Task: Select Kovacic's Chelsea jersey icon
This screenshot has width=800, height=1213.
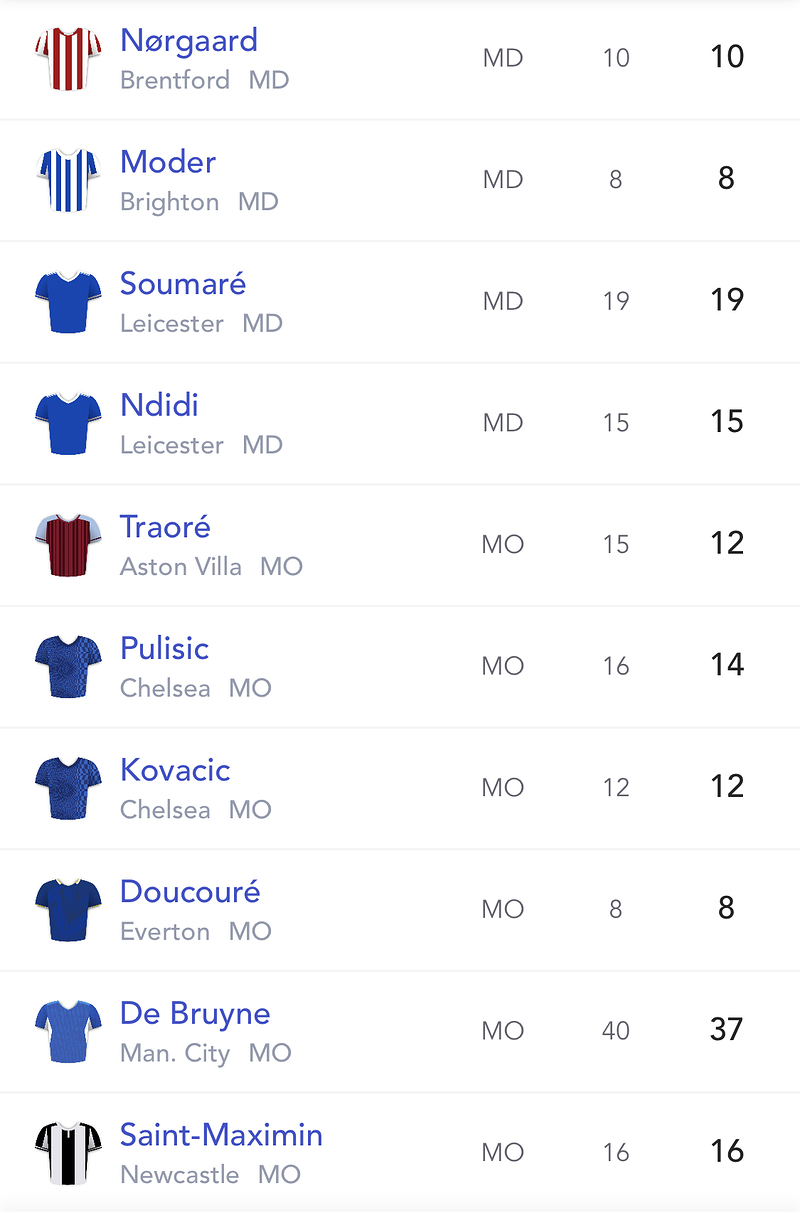Action: (68, 788)
